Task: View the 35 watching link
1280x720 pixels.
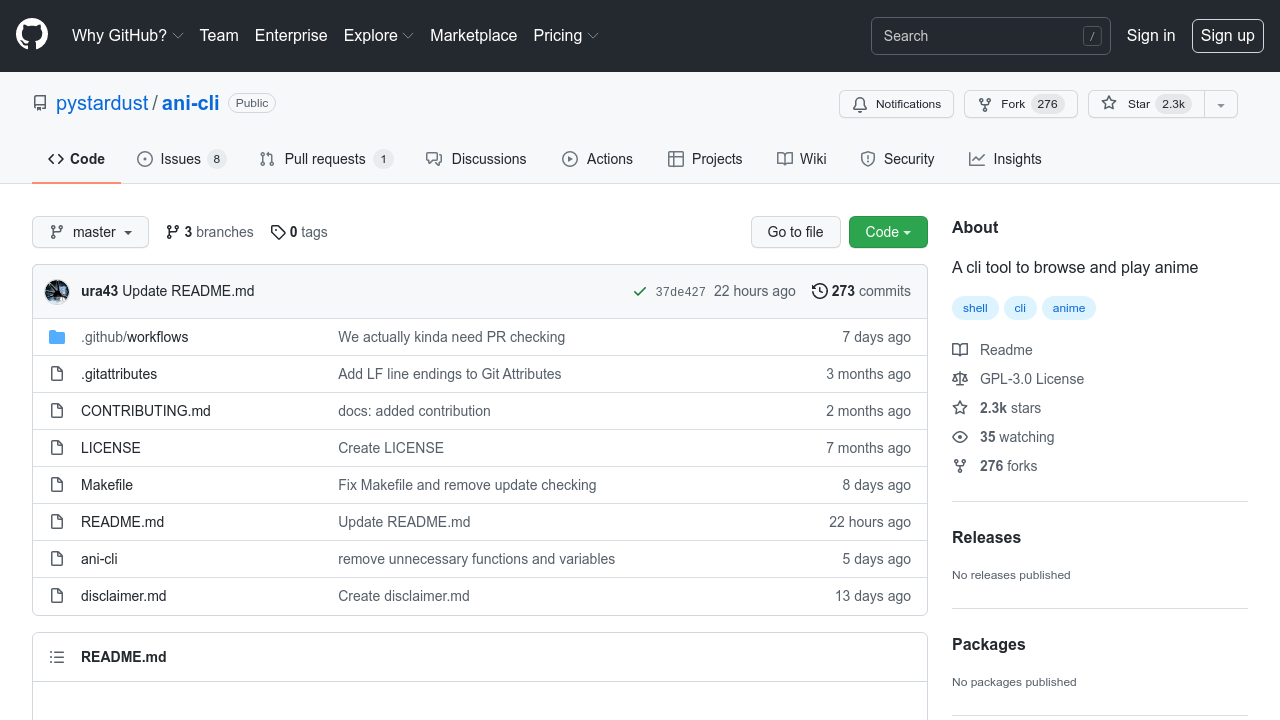Action: 1003,437
